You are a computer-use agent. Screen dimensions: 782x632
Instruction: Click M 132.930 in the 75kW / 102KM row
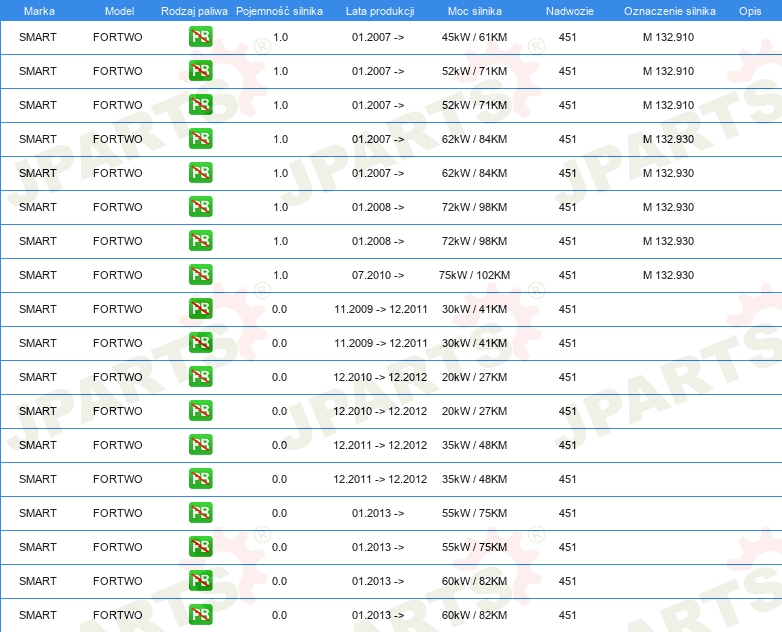click(x=668, y=275)
